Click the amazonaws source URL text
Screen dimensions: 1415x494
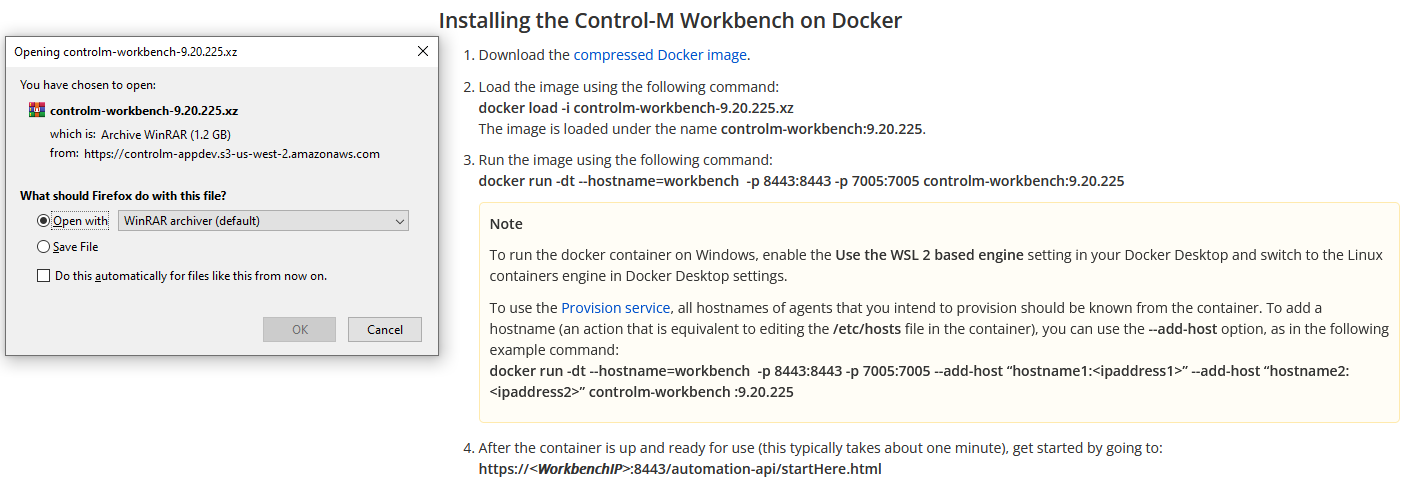[232, 154]
